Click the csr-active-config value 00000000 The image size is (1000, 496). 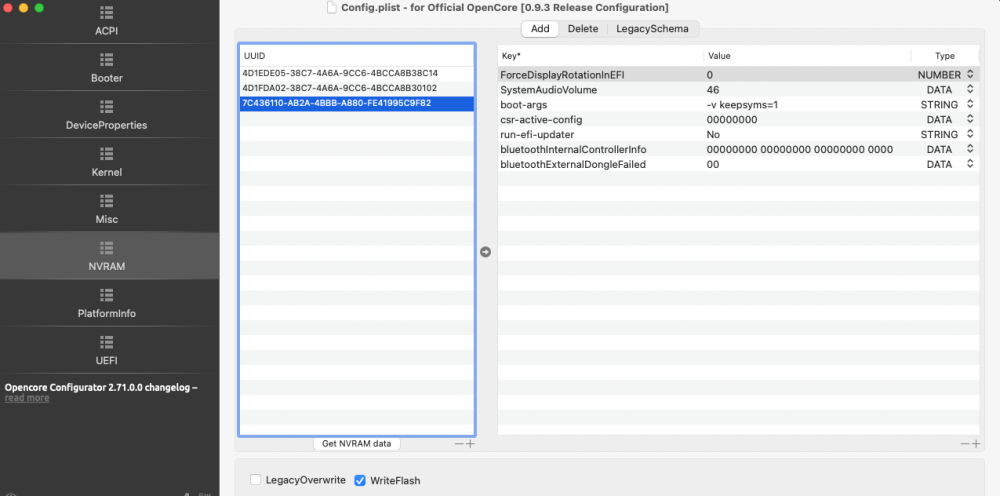pos(732,119)
